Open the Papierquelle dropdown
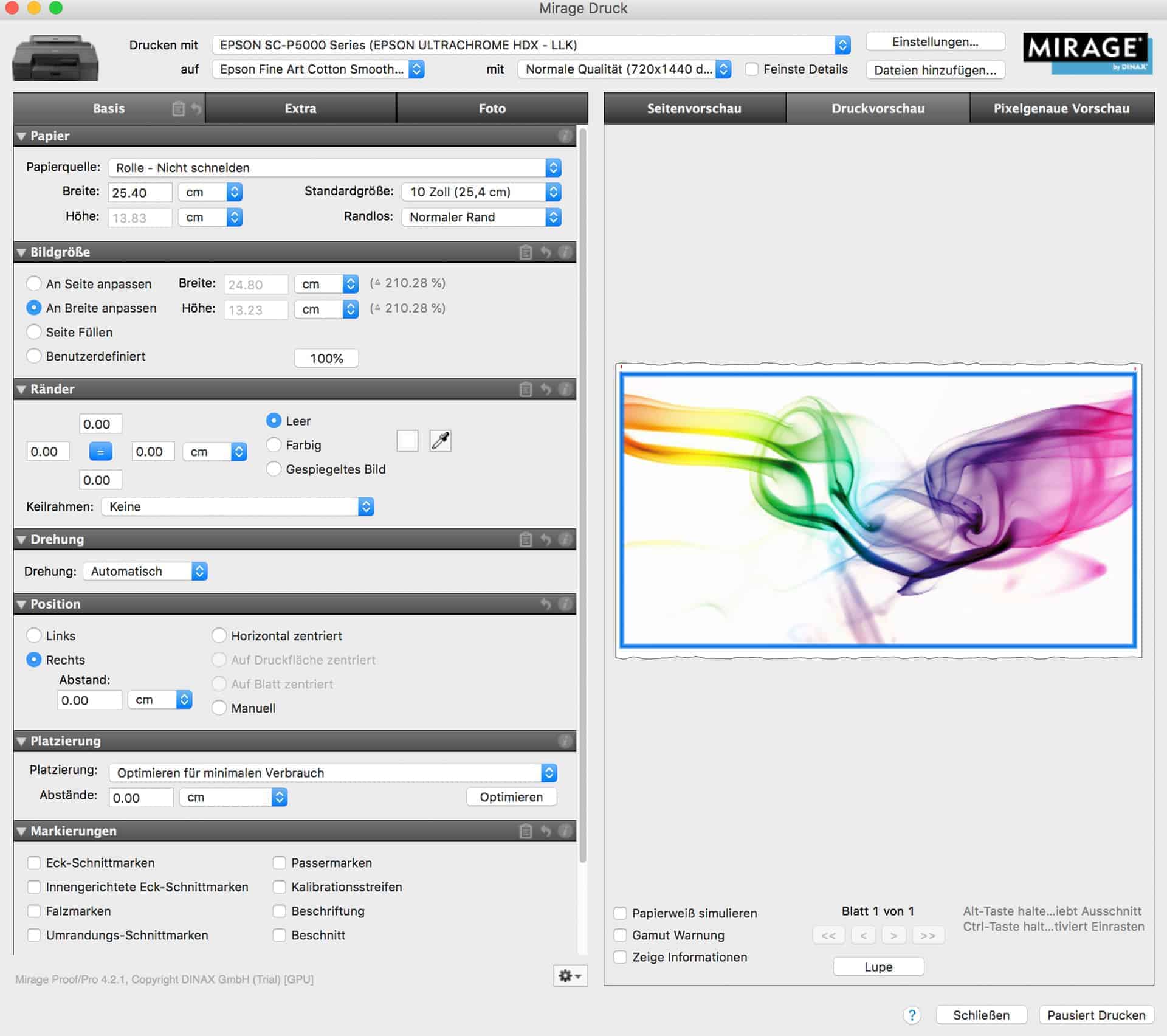Image resolution: width=1167 pixels, height=1036 pixels. [334, 168]
